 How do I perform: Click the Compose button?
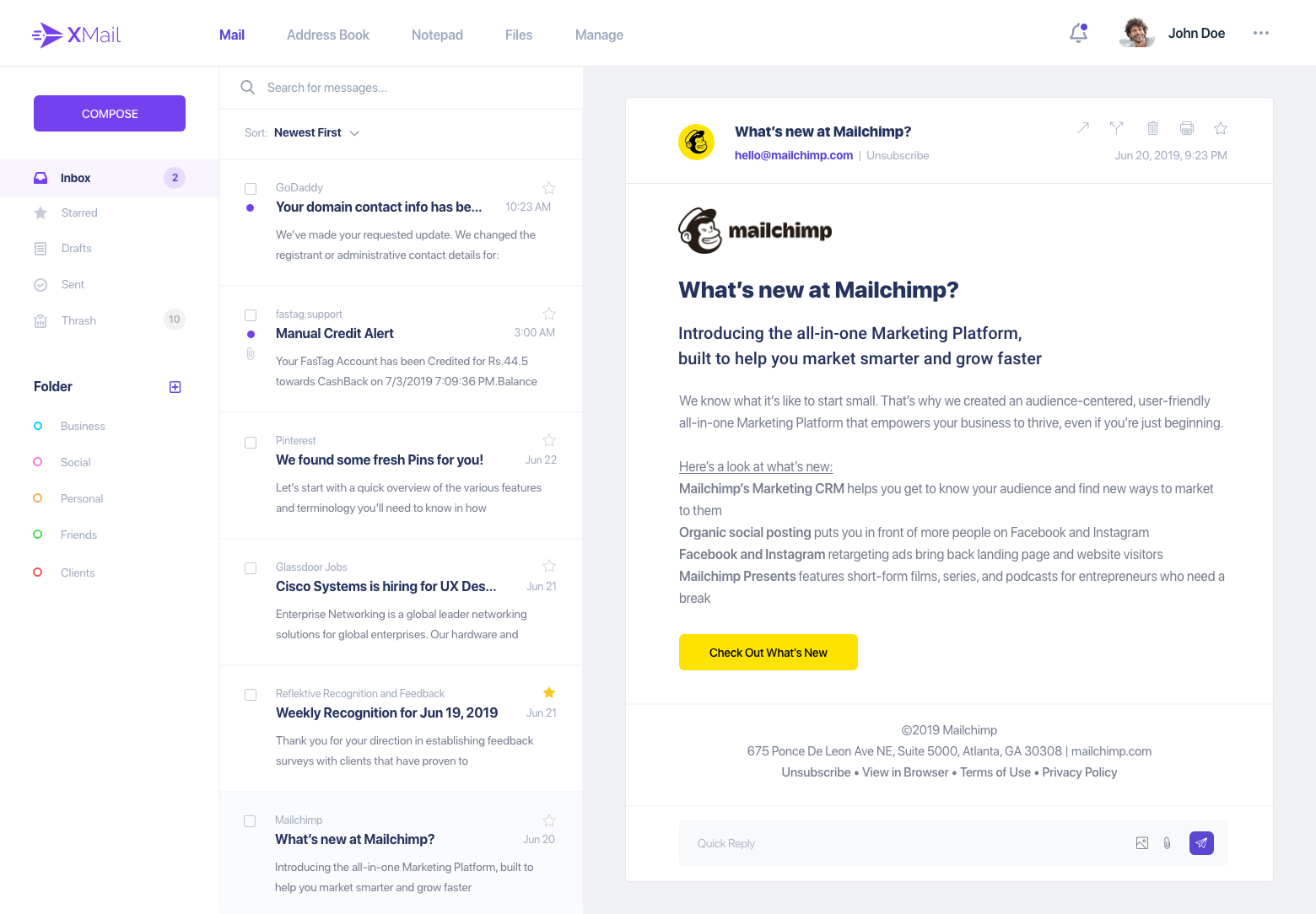click(x=110, y=114)
